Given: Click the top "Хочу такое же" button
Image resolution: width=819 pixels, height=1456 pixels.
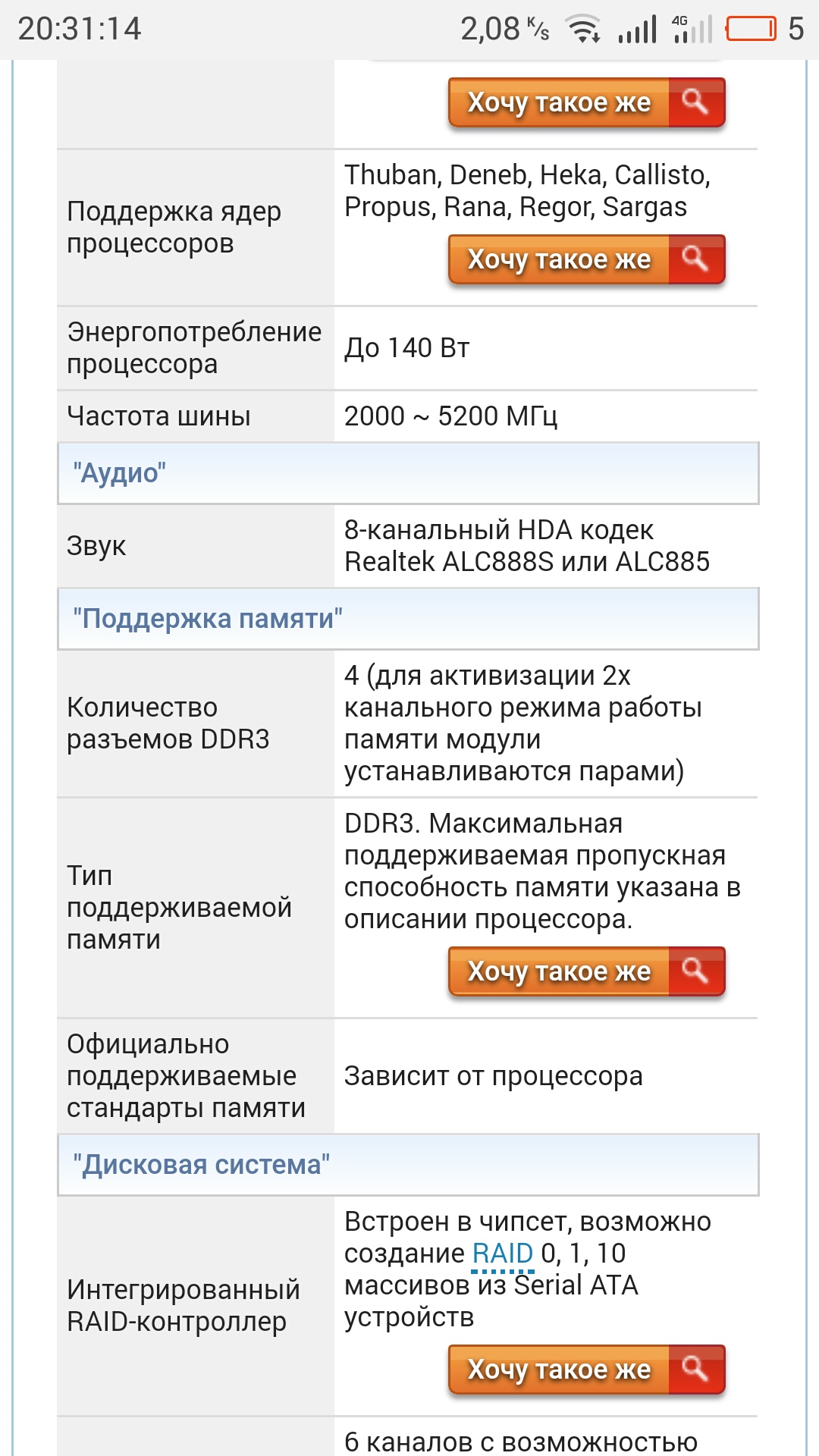Looking at the screenshot, I should pos(559,102).
